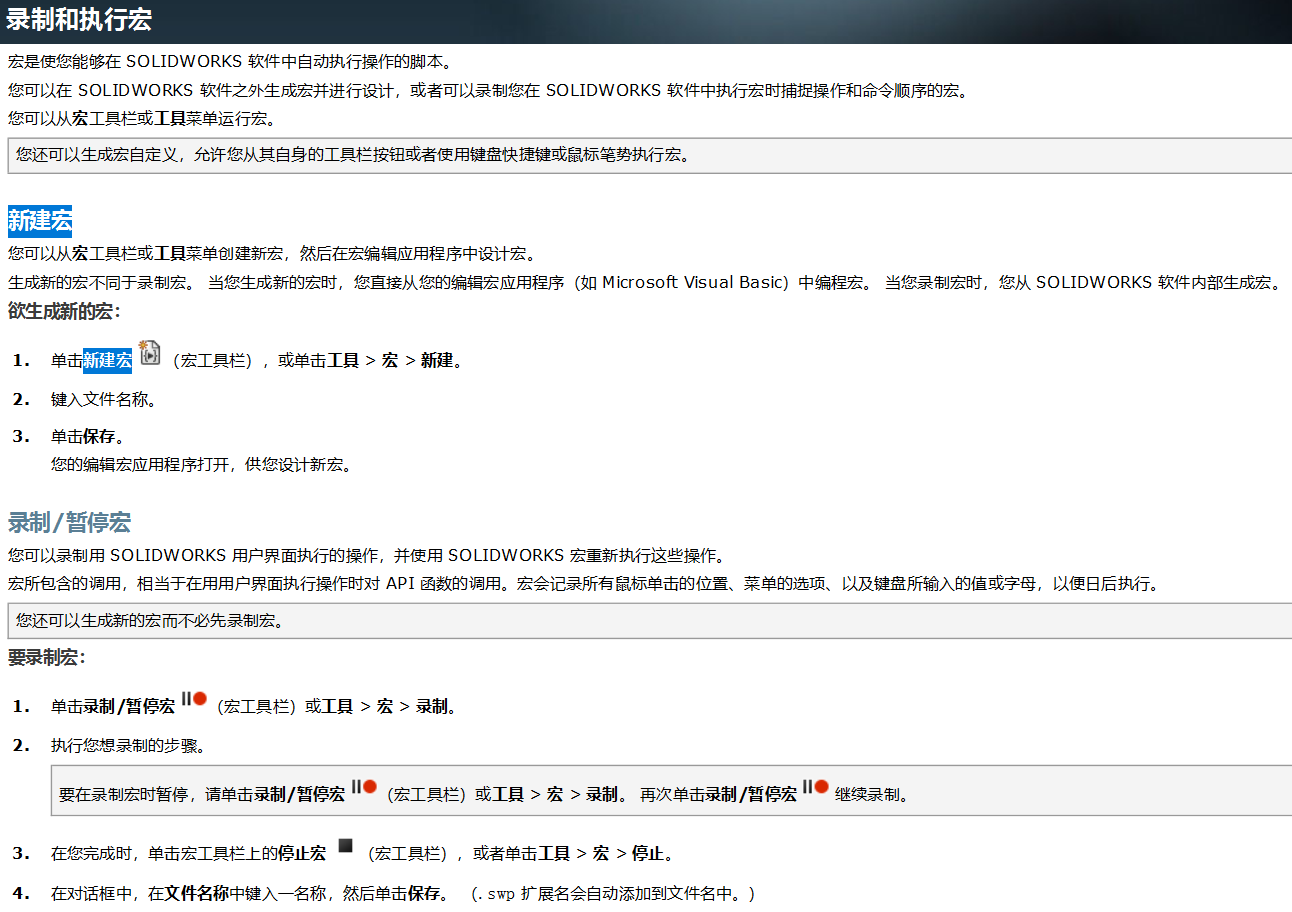The image size is (1292, 912).
Task: Click the subheading "要录制宏:"
Action: pyautogui.click(x=47, y=657)
